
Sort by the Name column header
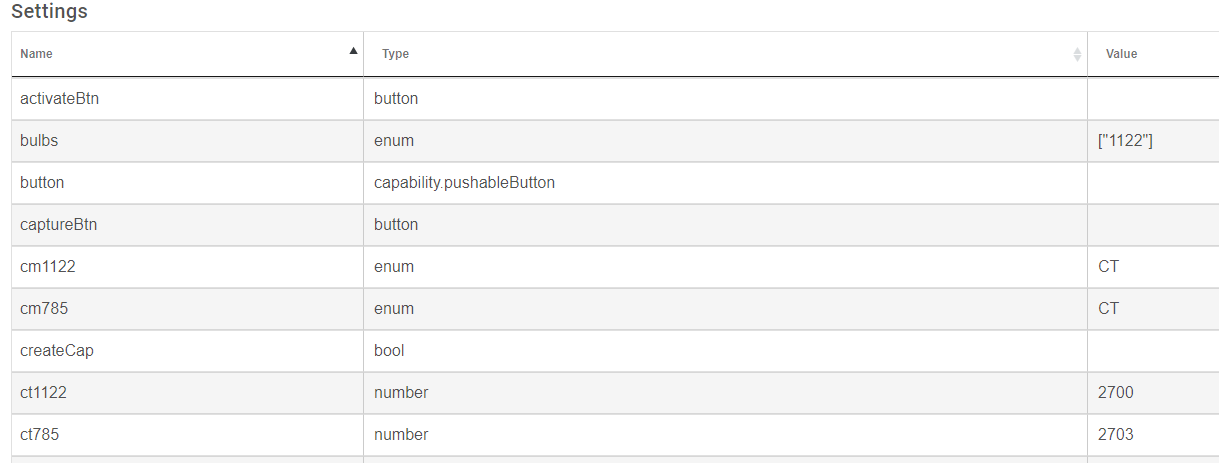[187, 54]
